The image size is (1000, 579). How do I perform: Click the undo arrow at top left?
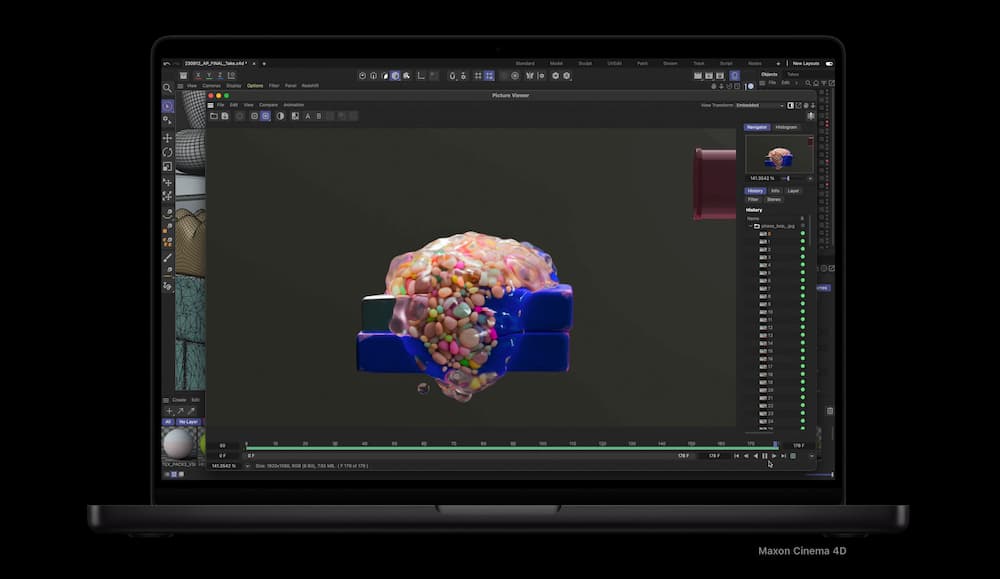point(167,64)
